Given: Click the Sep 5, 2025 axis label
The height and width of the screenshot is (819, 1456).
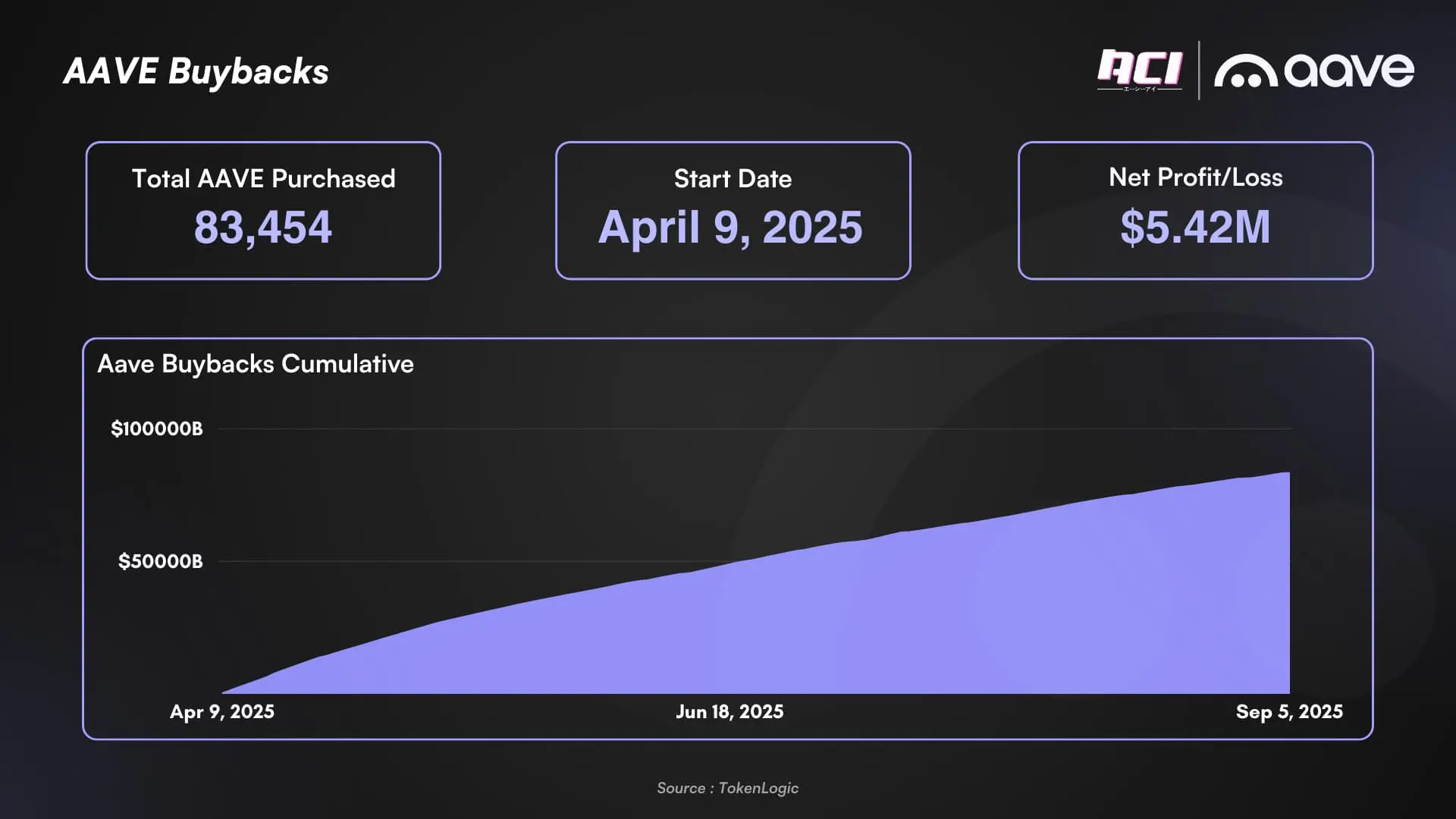Looking at the screenshot, I should coord(1289,711).
